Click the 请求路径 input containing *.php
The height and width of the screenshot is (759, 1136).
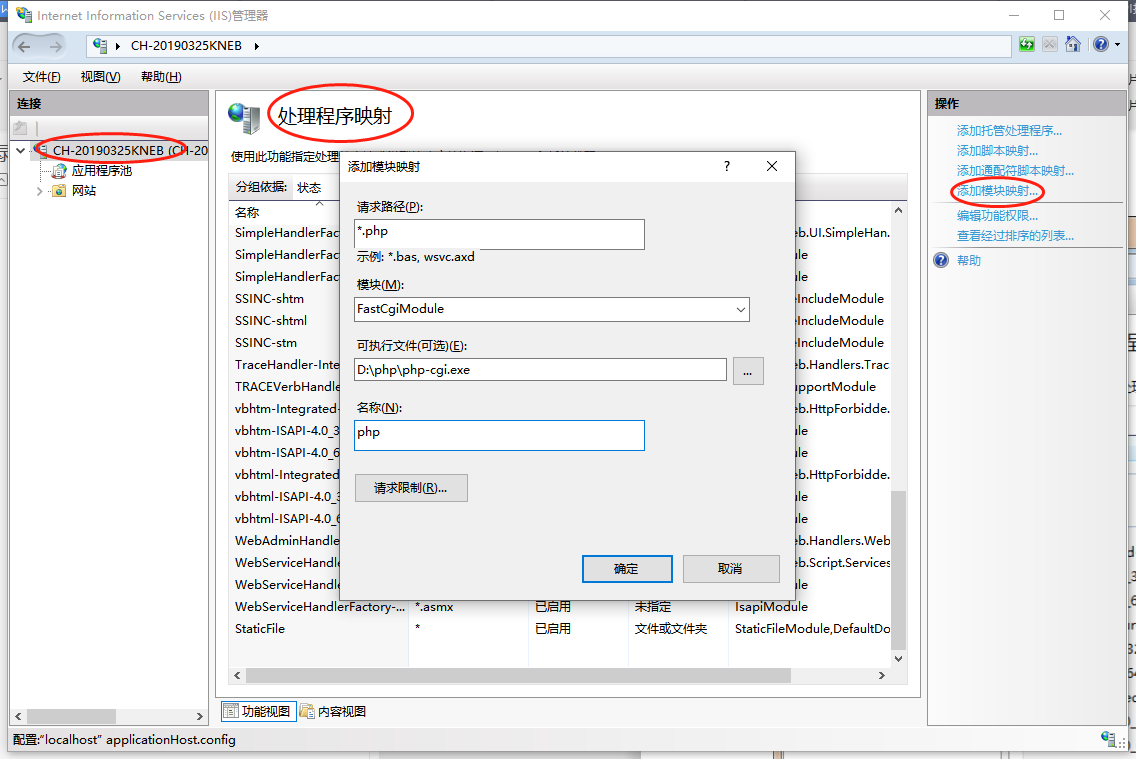(x=498, y=234)
